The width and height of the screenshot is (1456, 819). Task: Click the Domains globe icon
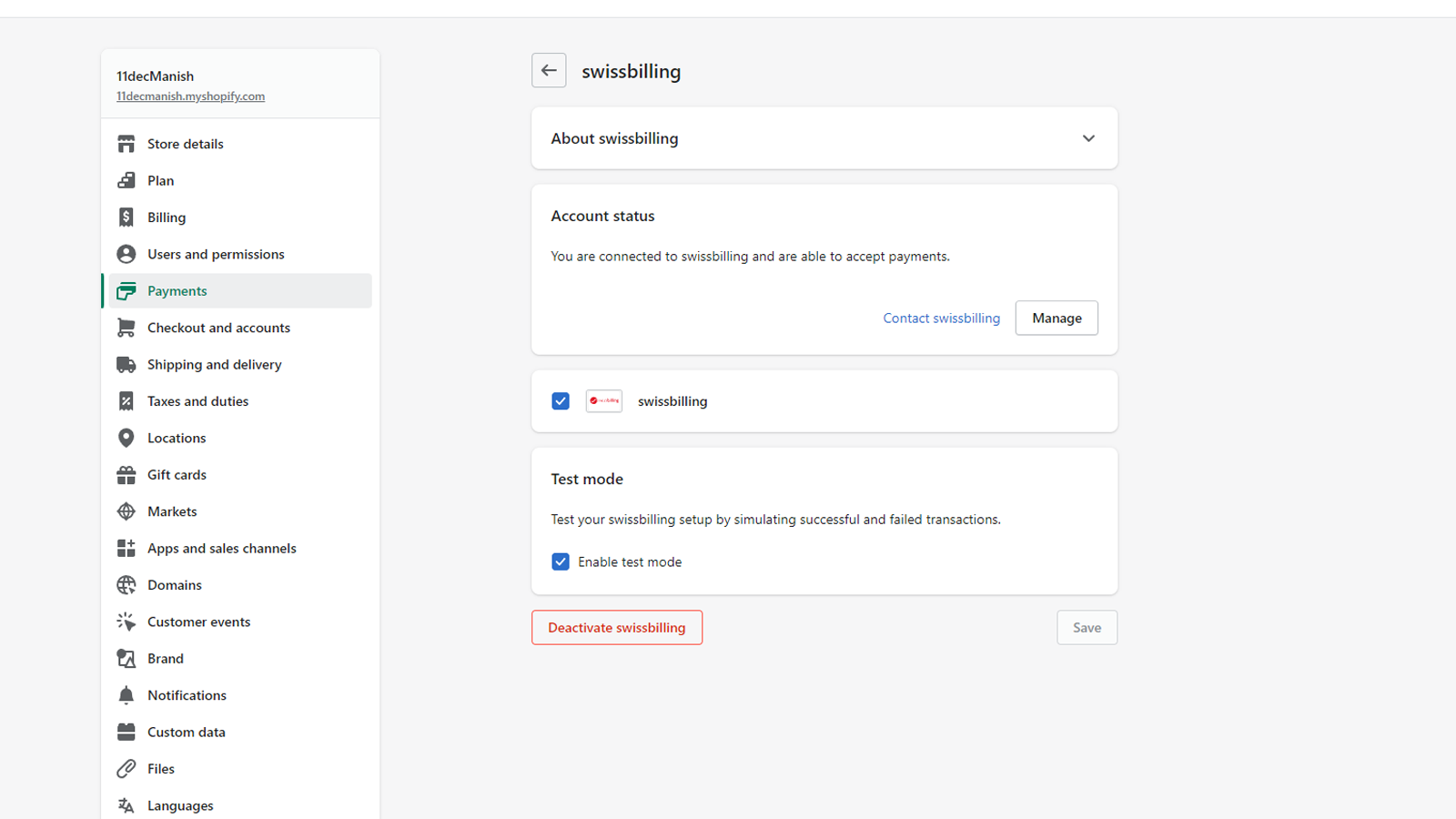point(126,585)
